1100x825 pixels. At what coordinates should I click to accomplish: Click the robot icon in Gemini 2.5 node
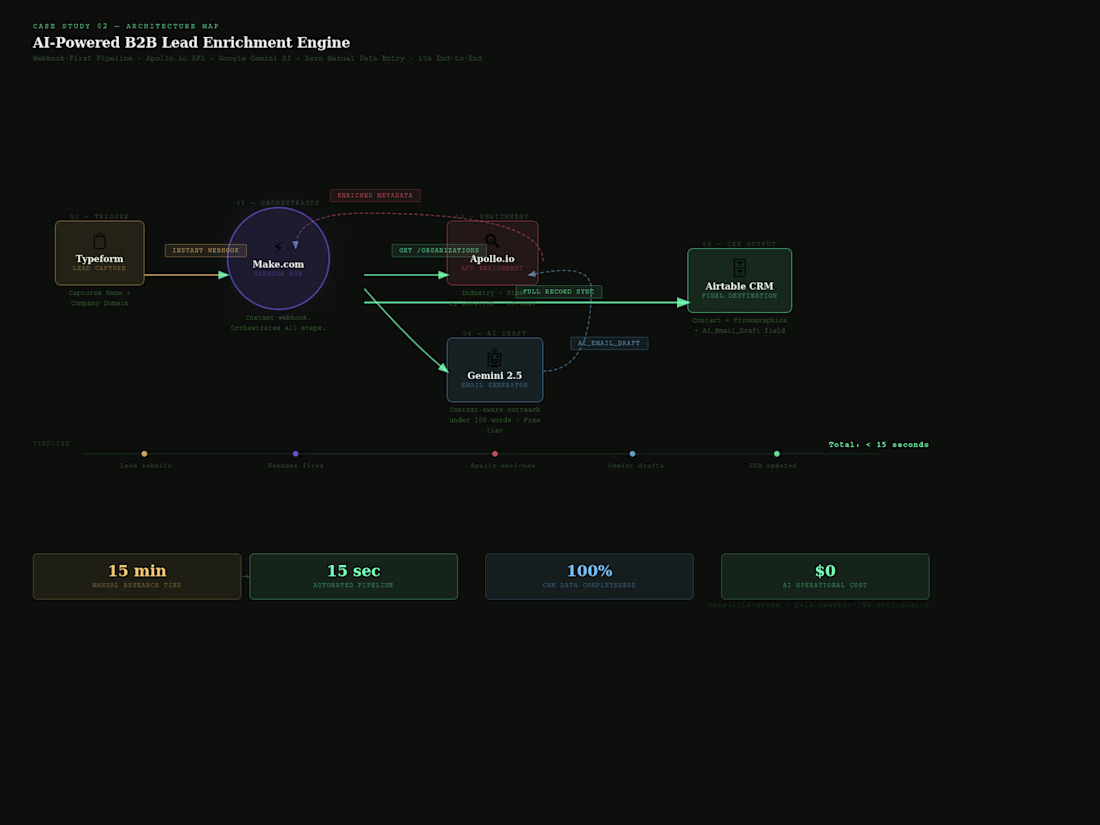(495, 358)
